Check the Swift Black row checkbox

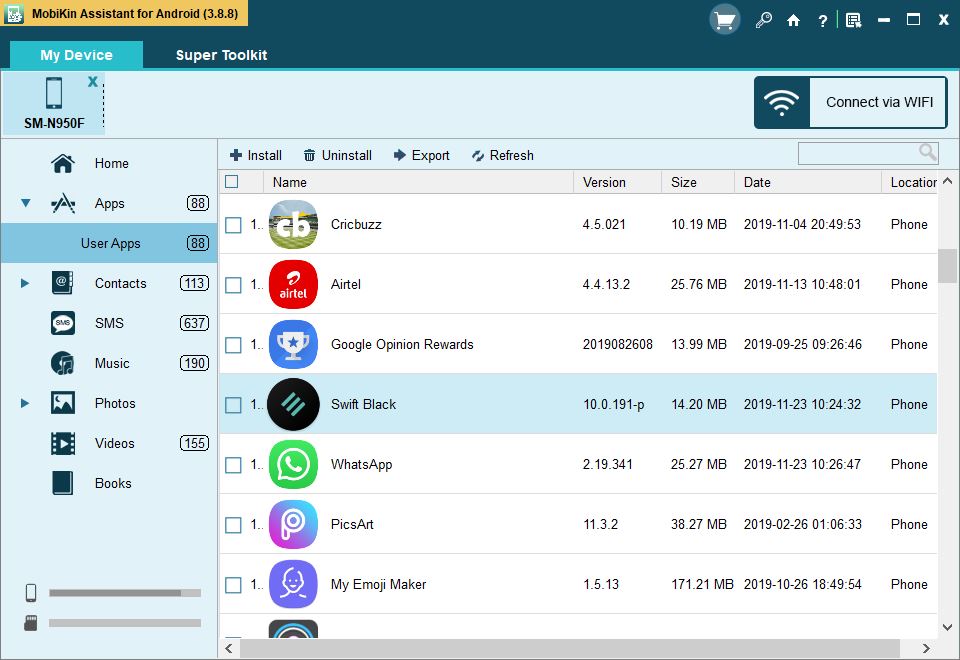233,405
